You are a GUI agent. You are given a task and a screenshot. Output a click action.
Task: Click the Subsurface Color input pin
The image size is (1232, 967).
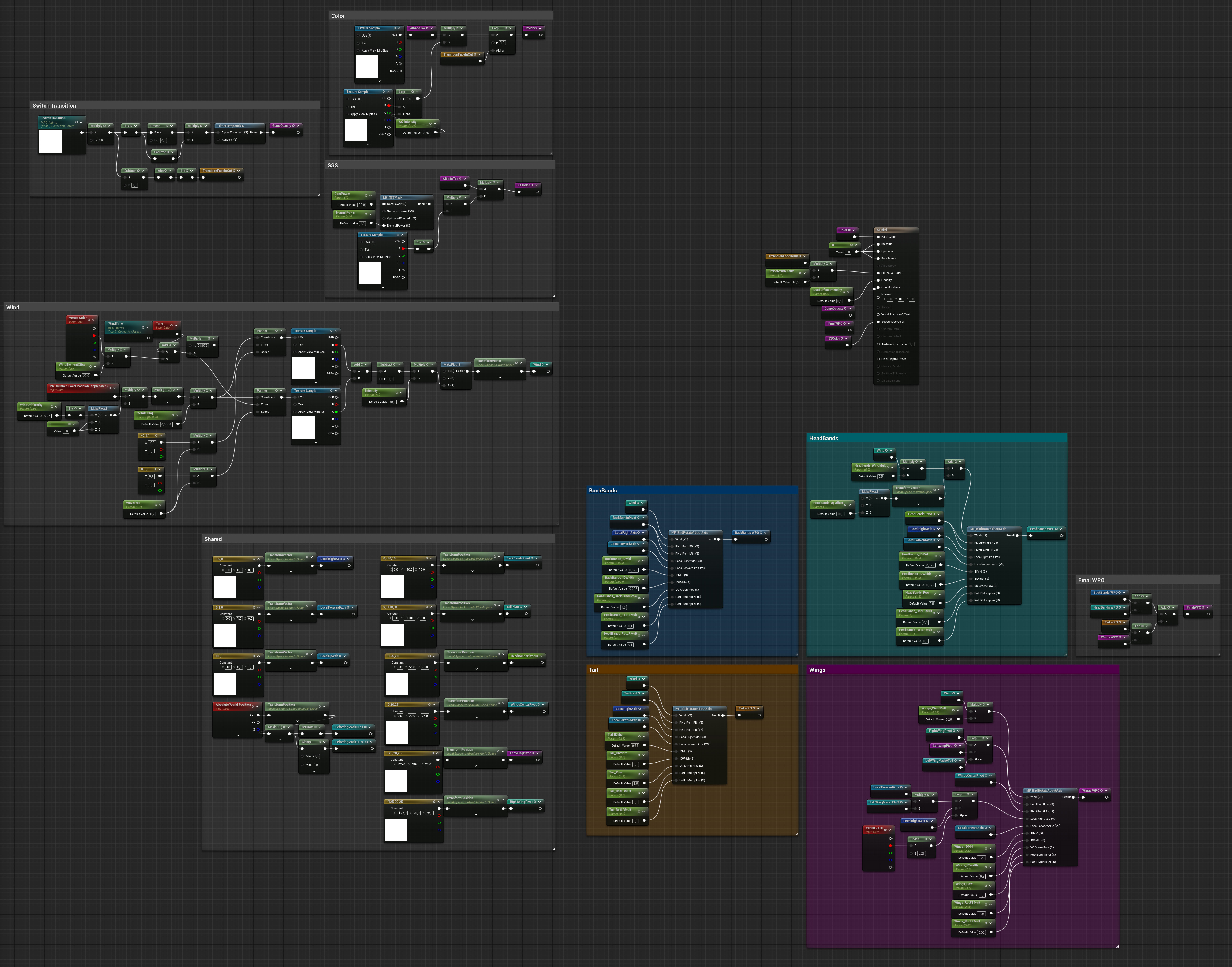pyautogui.click(x=878, y=322)
